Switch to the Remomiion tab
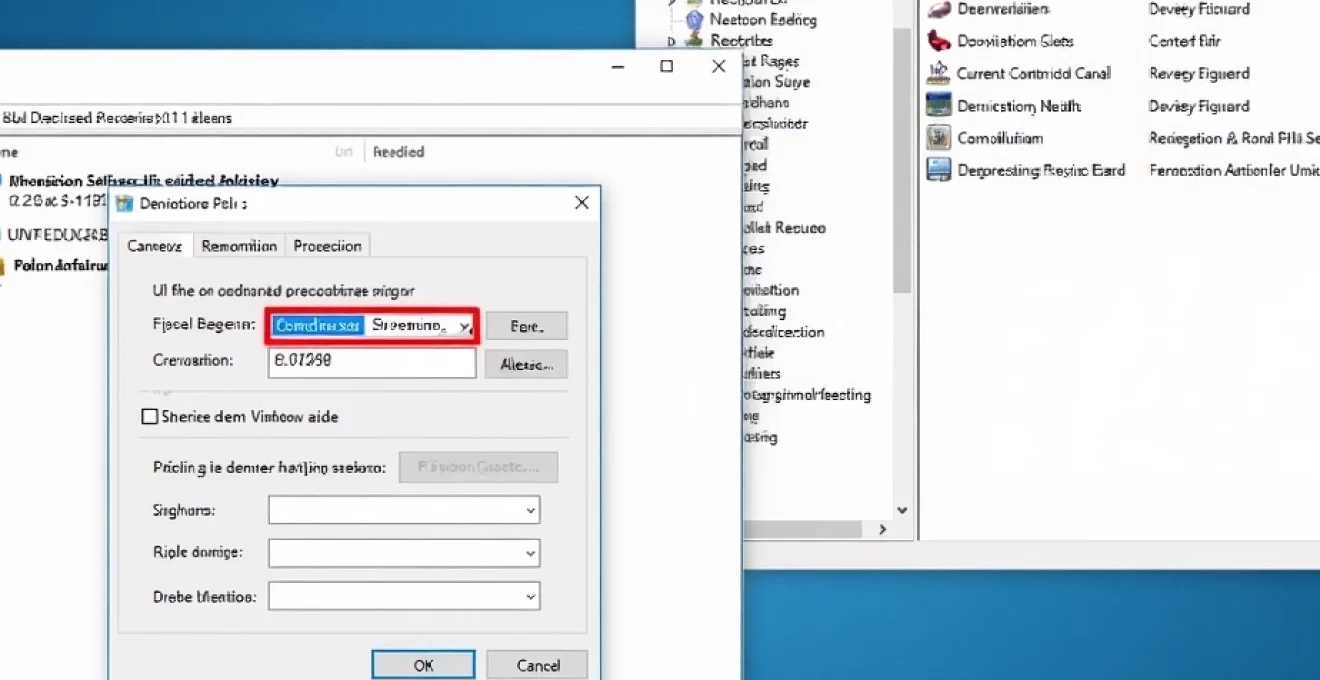 pyautogui.click(x=238, y=246)
